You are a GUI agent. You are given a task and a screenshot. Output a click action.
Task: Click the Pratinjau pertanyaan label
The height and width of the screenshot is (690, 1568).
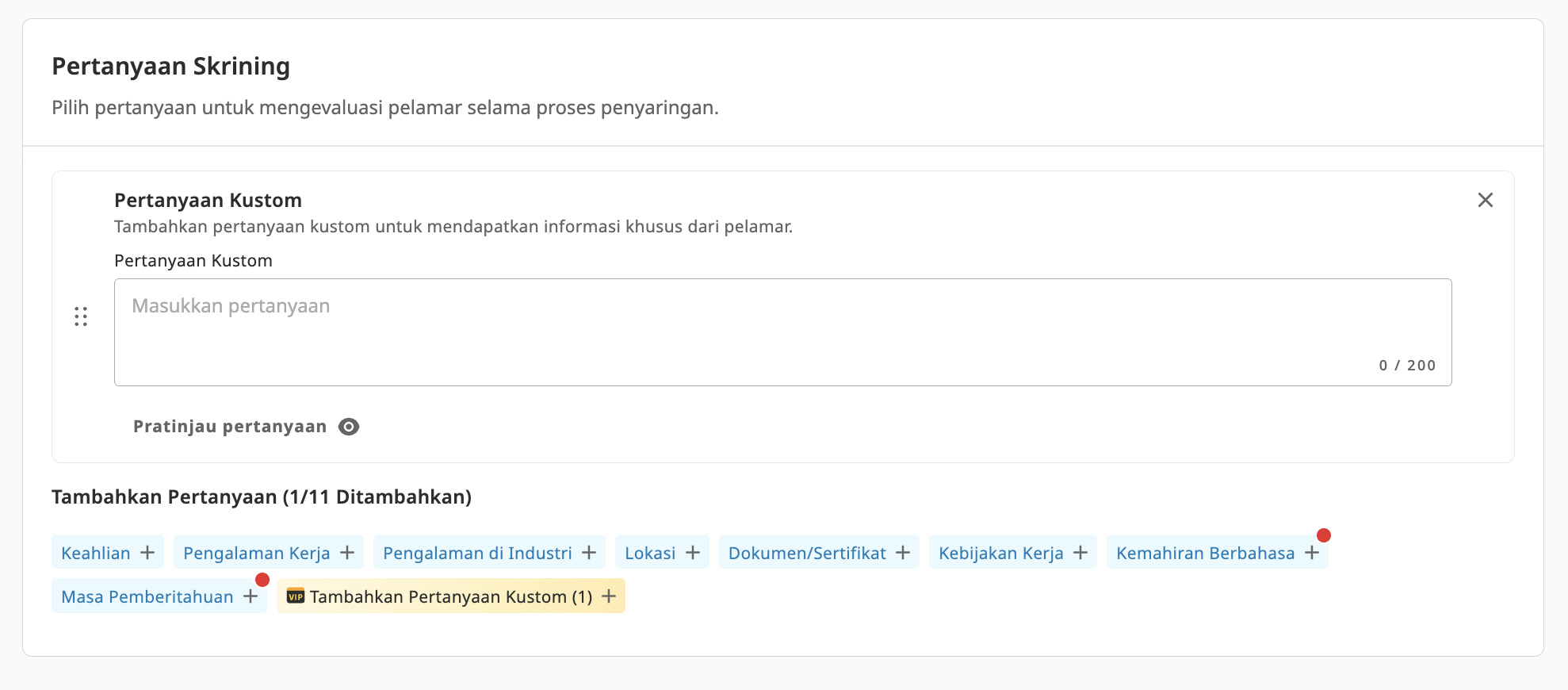coord(230,427)
